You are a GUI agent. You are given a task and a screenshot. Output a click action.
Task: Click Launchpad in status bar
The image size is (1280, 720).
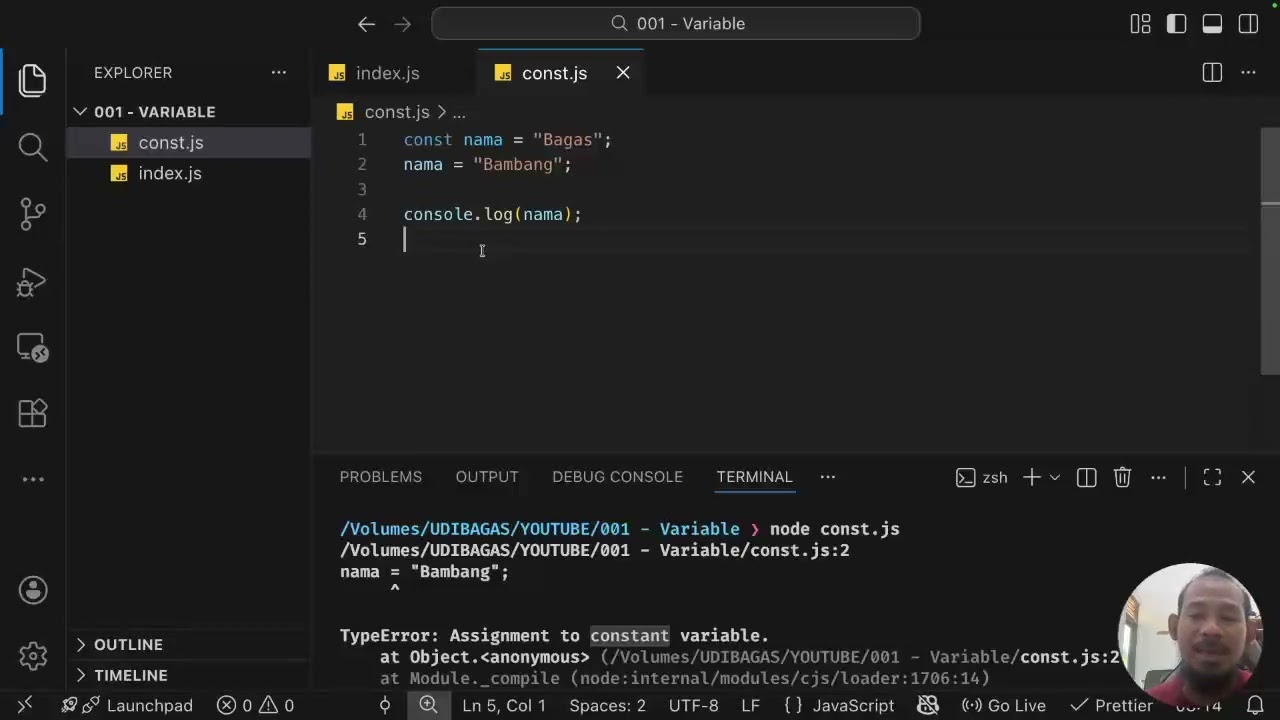click(127, 706)
